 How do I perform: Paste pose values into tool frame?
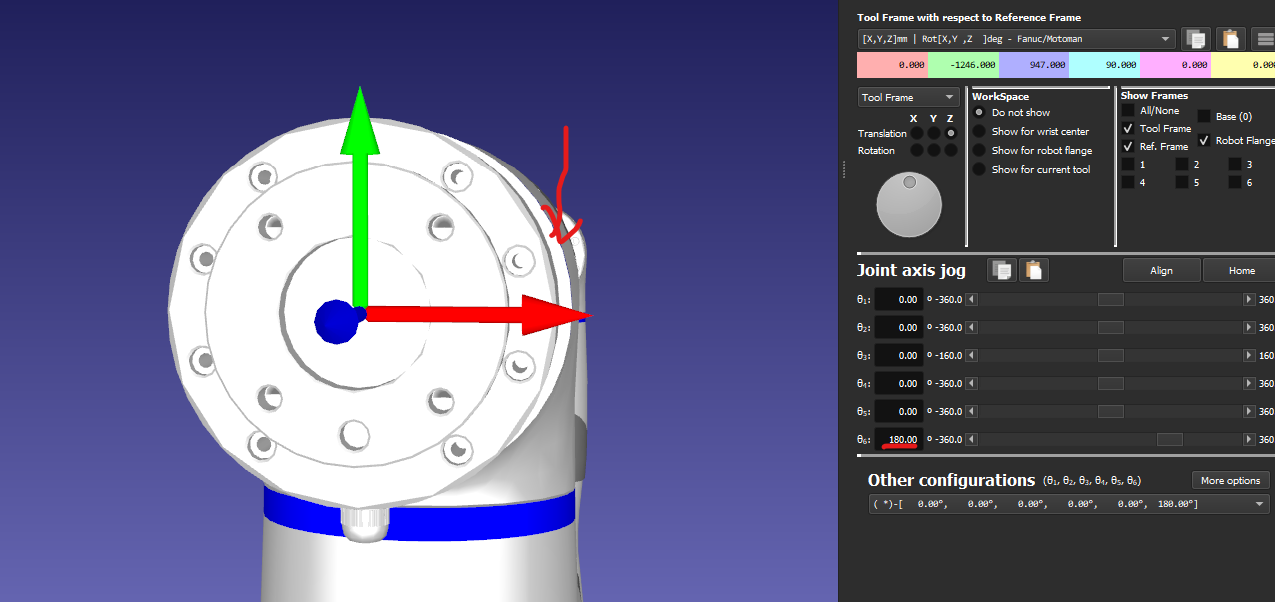click(1231, 39)
